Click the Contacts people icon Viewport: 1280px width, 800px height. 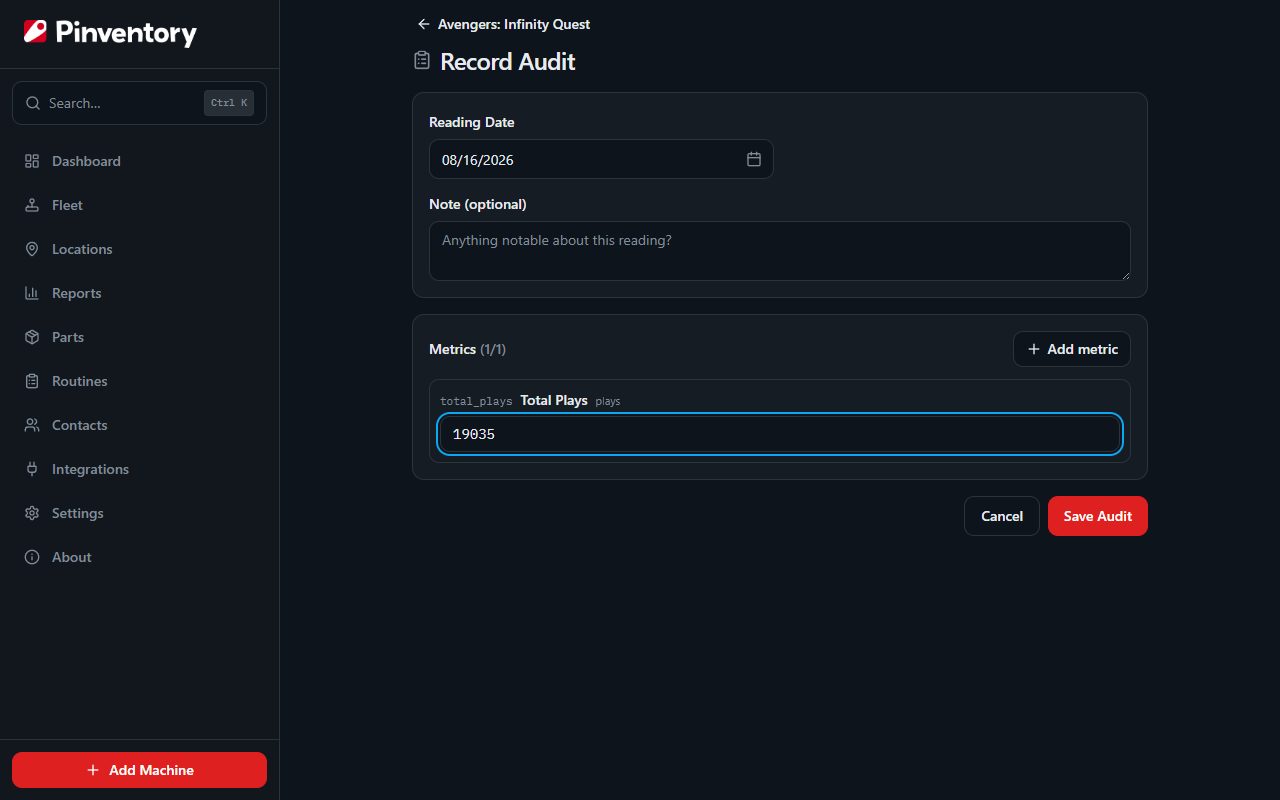(32, 425)
